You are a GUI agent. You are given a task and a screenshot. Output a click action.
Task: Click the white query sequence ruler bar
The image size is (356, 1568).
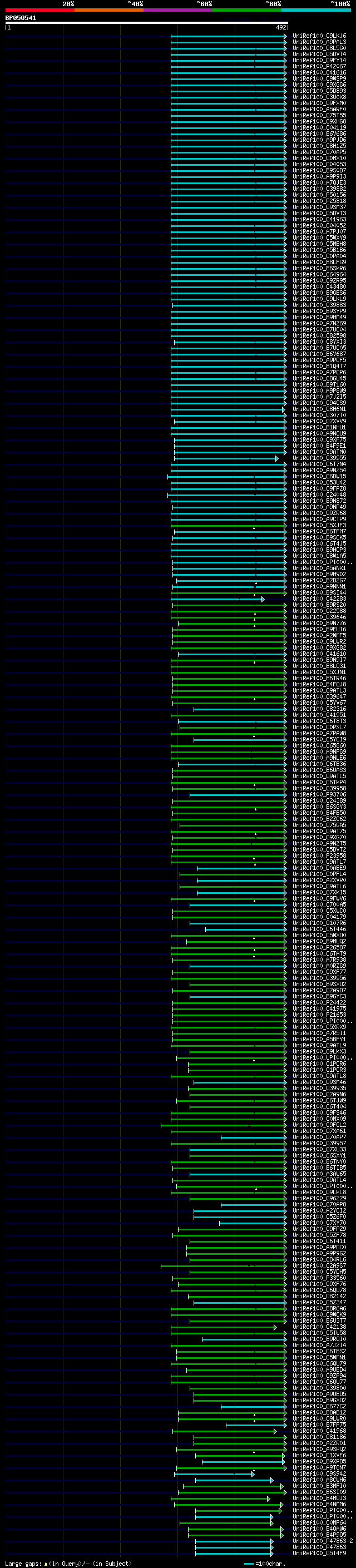tap(147, 22)
